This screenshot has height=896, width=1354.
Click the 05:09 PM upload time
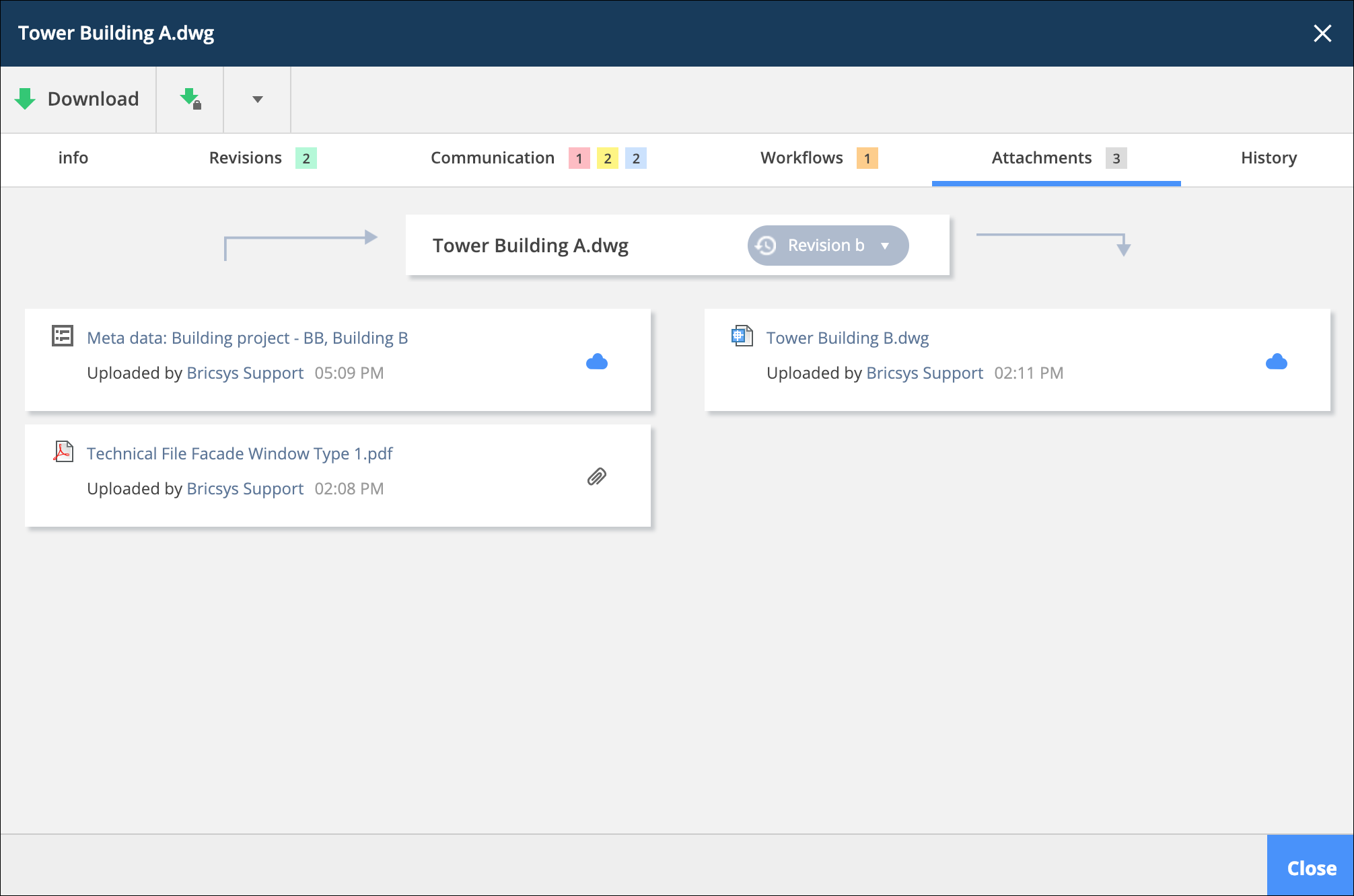pyautogui.click(x=349, y=373)
